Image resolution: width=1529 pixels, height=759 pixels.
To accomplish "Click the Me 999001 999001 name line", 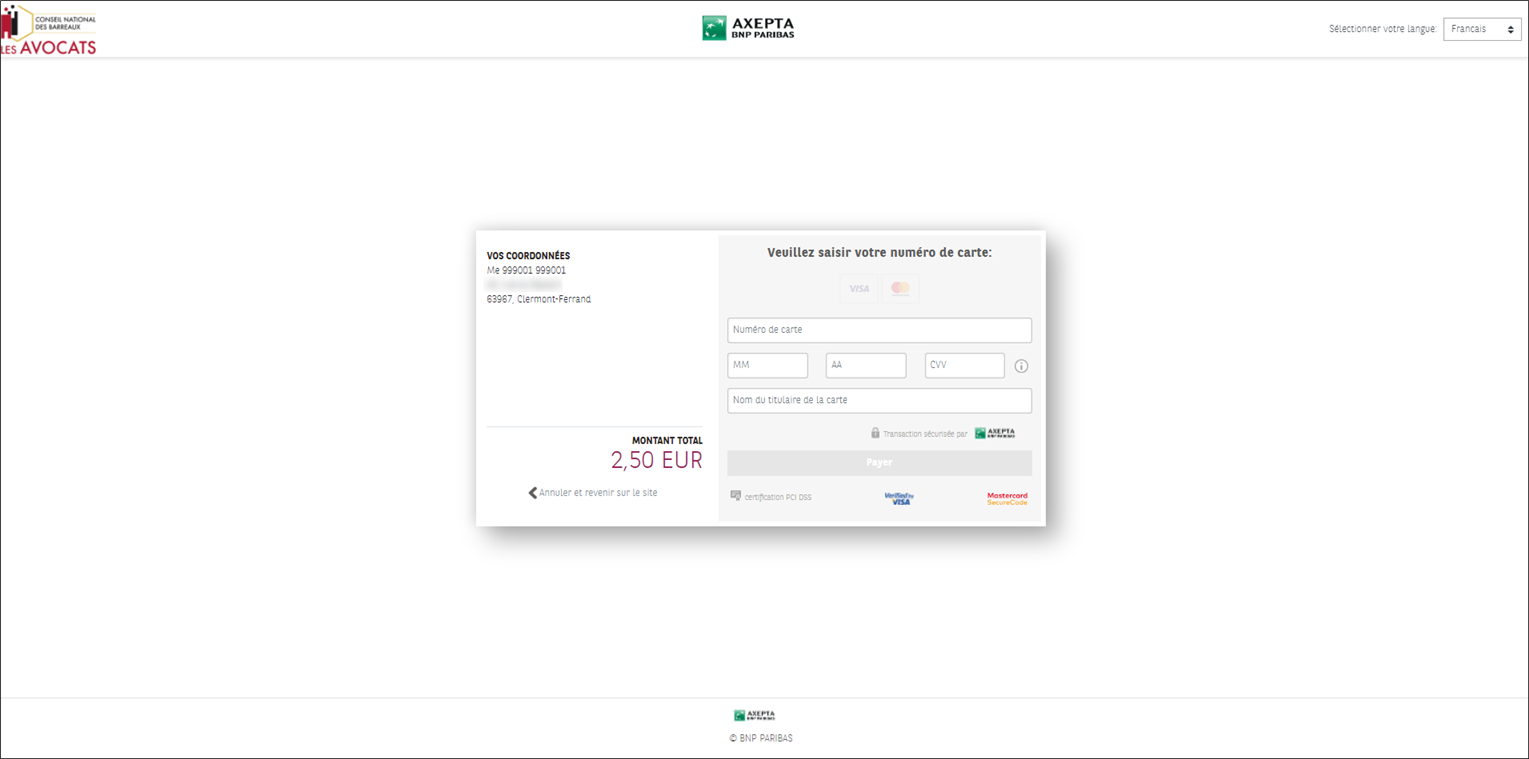I will coord(526,270).
